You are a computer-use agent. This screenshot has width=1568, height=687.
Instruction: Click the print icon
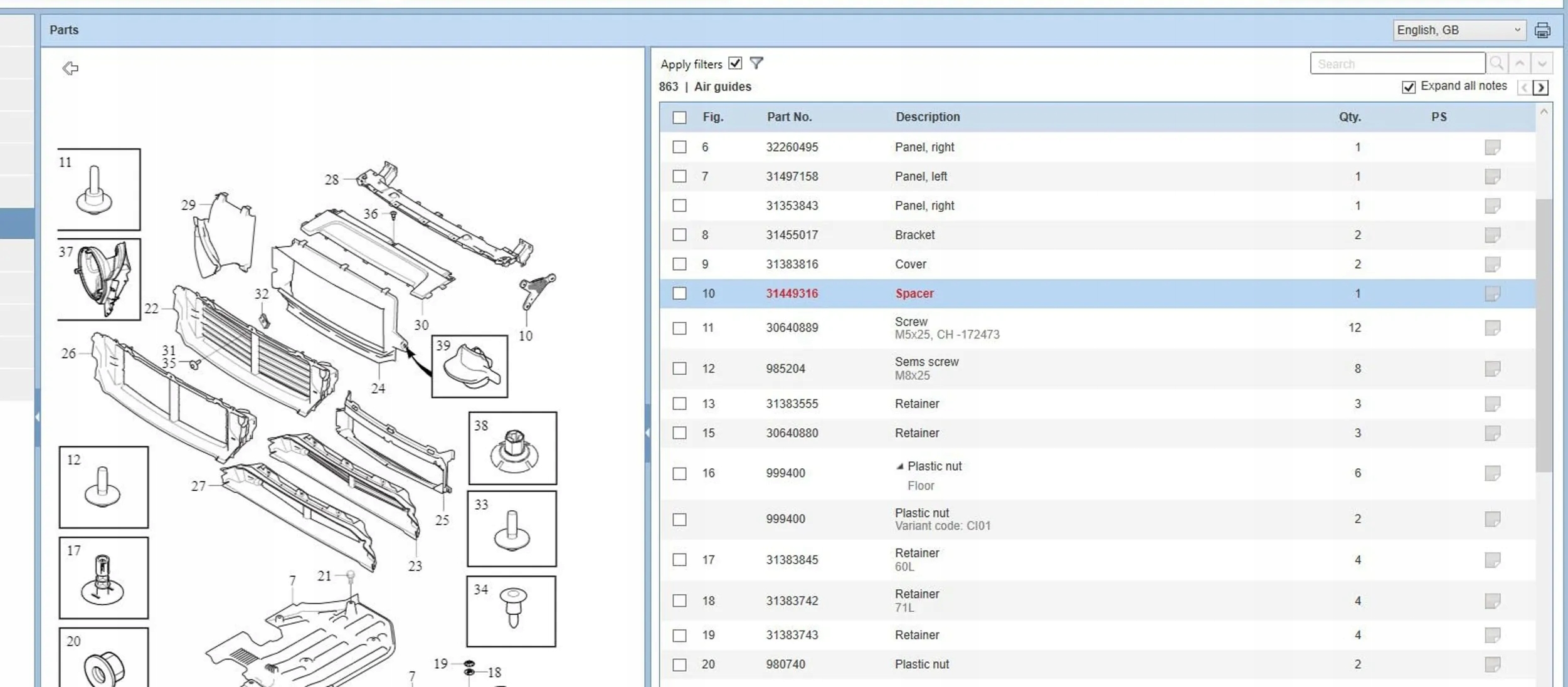click(x=1542, y=30)
